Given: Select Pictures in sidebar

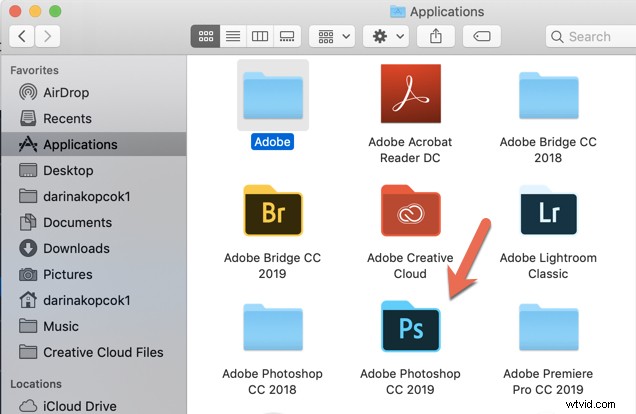Looking at the screenshot, I should point(94,274).
